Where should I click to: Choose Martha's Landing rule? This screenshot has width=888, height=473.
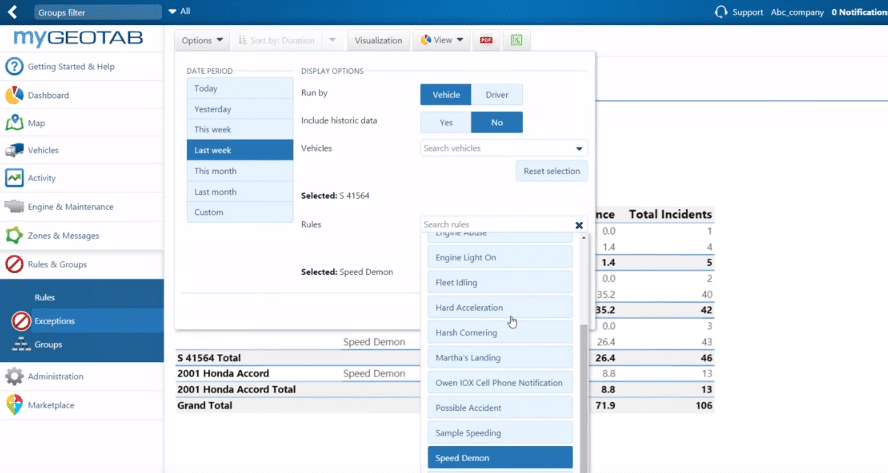[500, 357]
